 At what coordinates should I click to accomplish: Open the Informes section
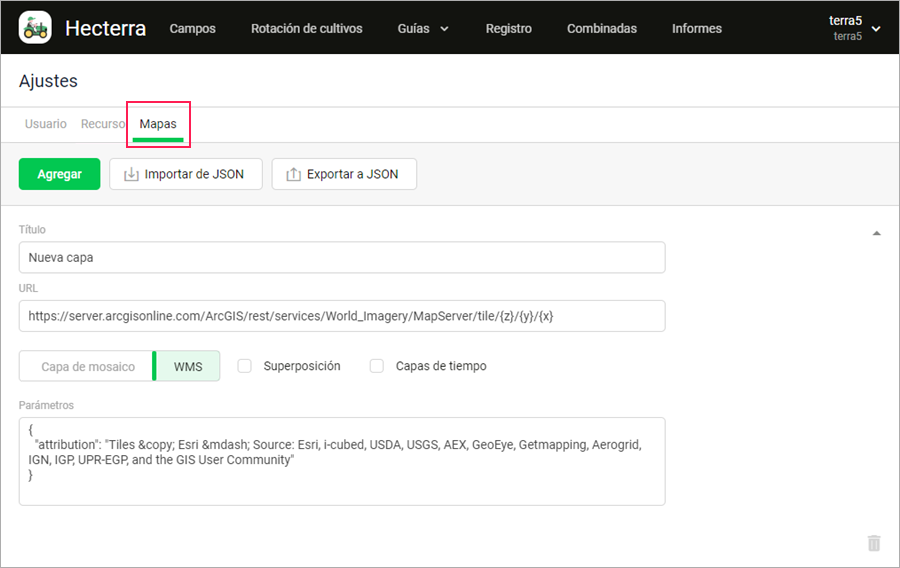[x=697, y=28]
